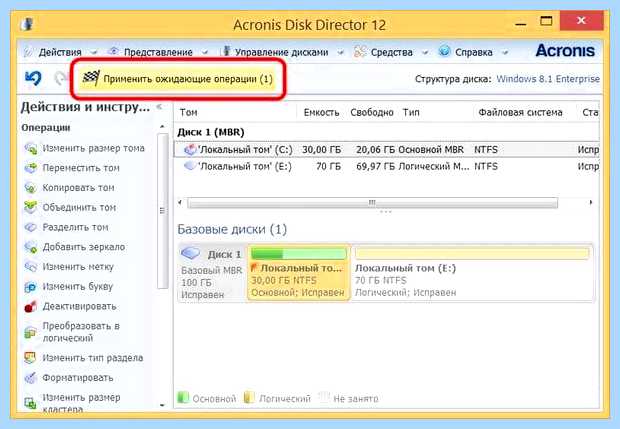Choose the Изменить букву operation
620x429 pixels.
[78, 286]
